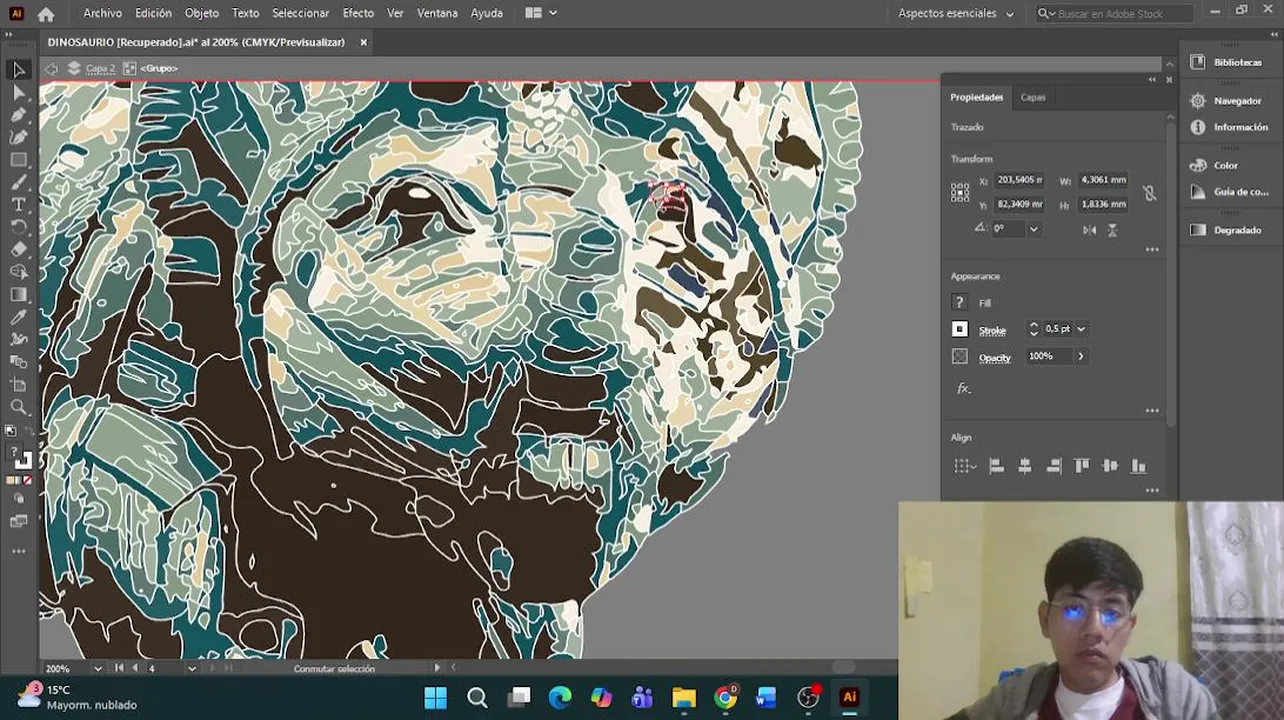Set fill and stroke to None
Viewport: 1284px width, 720px height.
27,481
